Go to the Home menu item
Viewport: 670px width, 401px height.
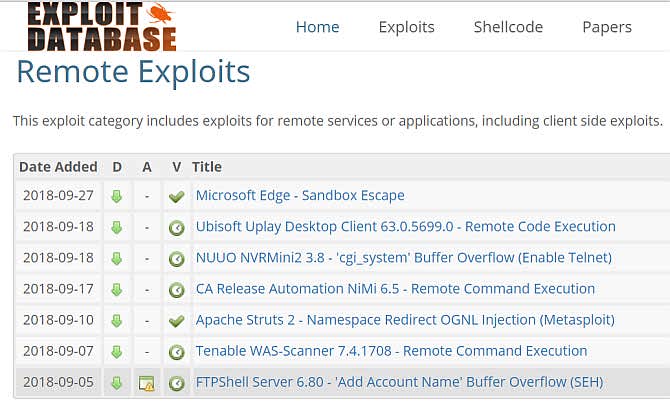[x=317, y=27]
